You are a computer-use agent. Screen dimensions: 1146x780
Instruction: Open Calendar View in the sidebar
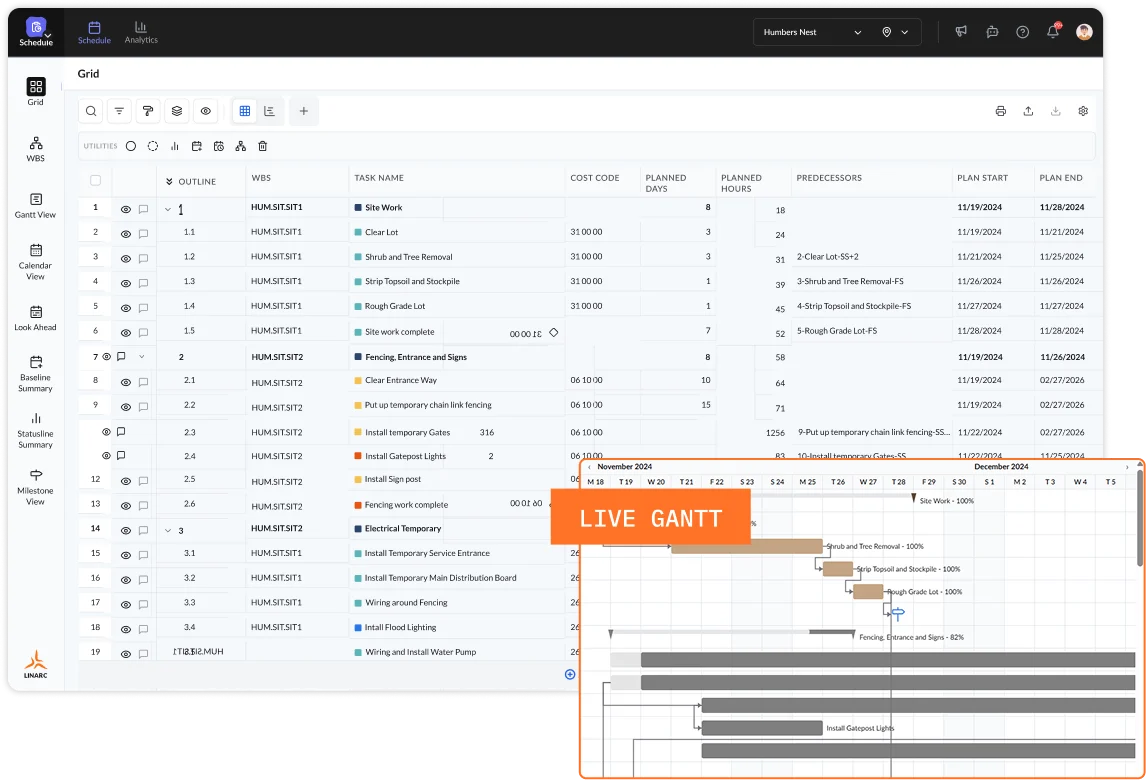click(36, 262)
